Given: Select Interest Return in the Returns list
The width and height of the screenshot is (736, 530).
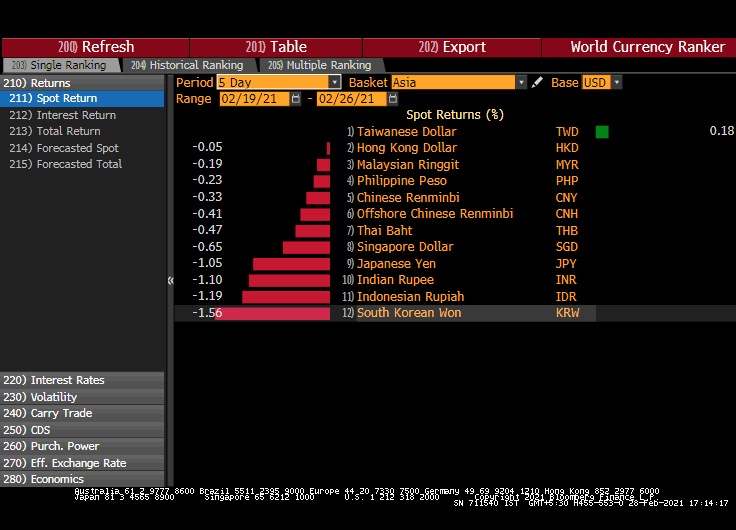Looking at the screenshot, I should coord(76,115).
